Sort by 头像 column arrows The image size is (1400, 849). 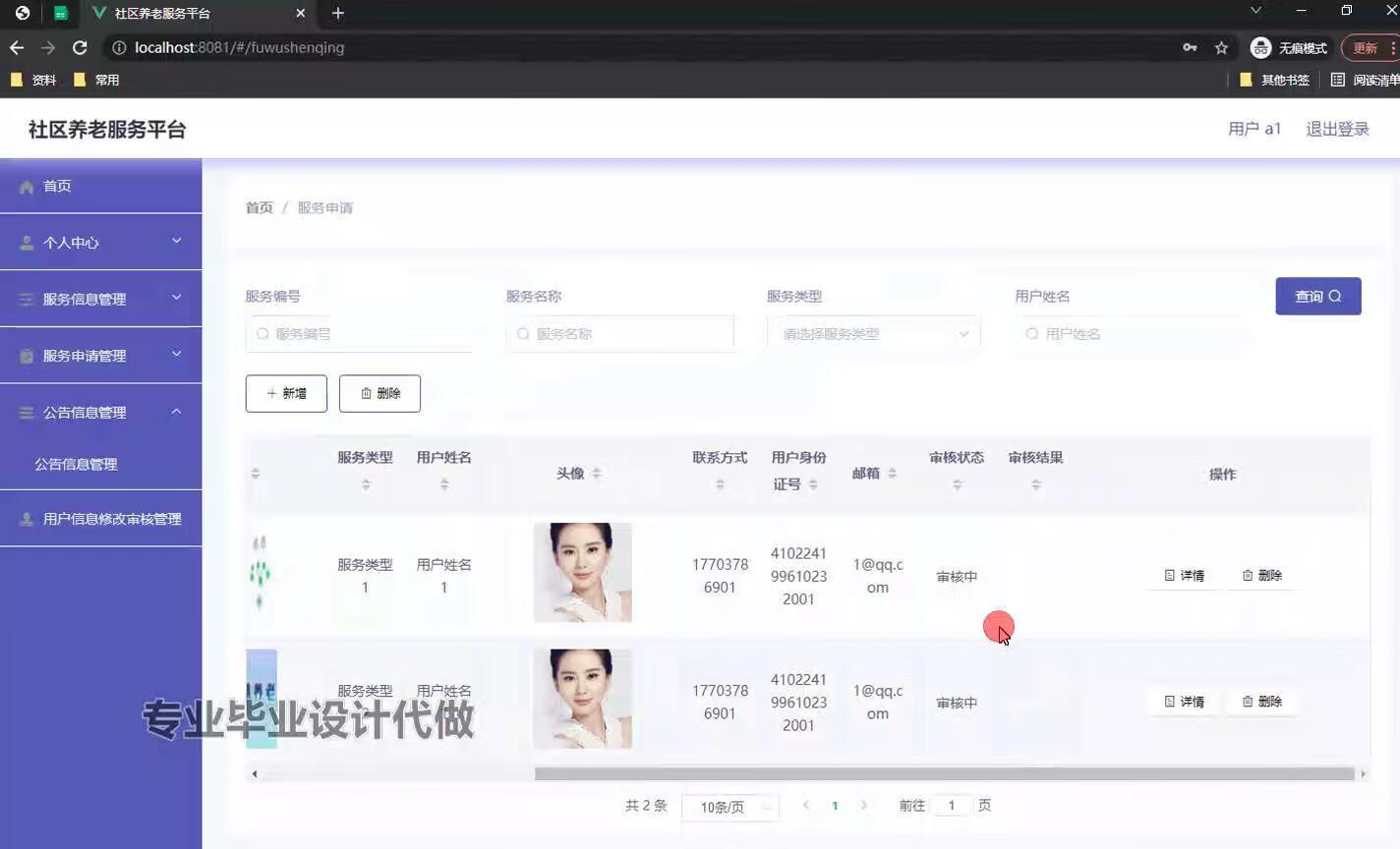(x=597, y=474)
